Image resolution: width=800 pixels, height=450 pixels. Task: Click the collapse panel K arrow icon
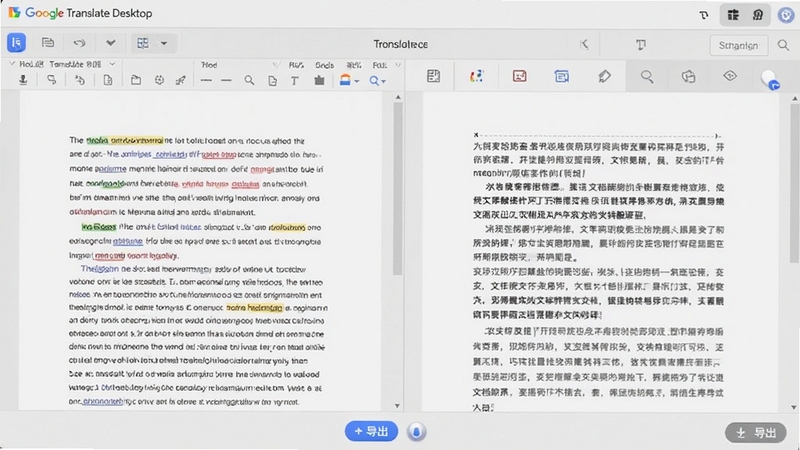tap(584, 45)
